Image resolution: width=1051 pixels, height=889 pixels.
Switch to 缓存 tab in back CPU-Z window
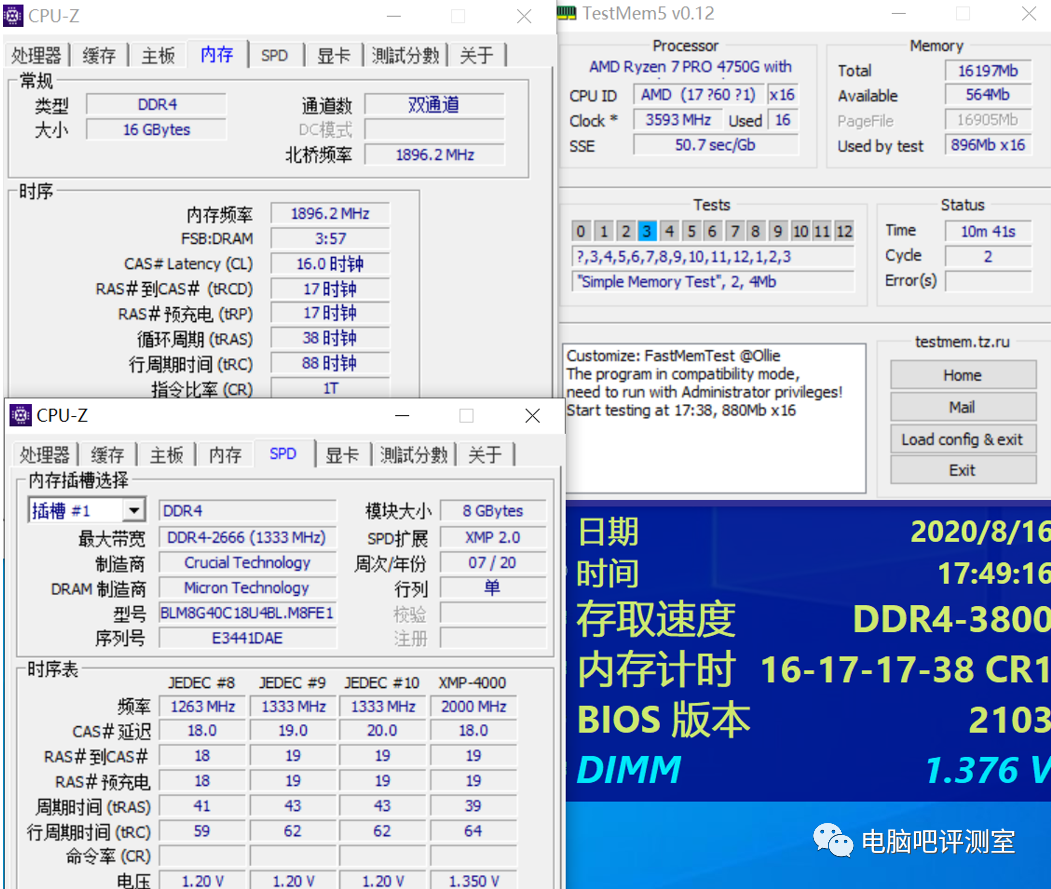99,55
